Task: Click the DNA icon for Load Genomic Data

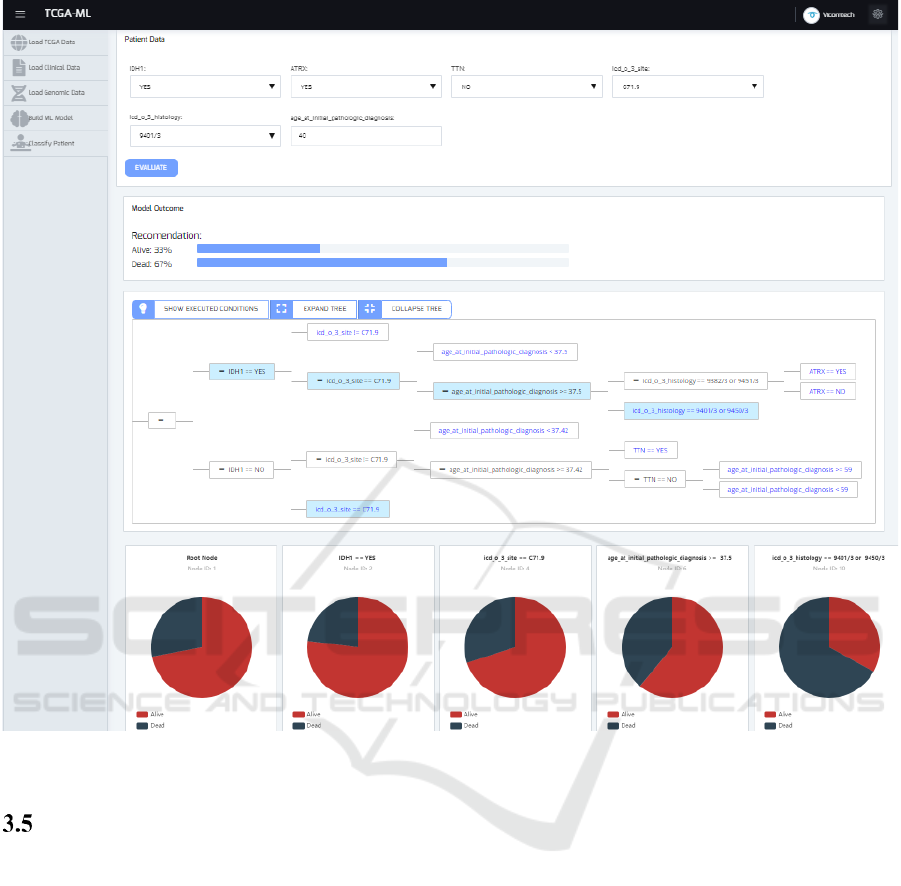Action: tap(18, 93)
